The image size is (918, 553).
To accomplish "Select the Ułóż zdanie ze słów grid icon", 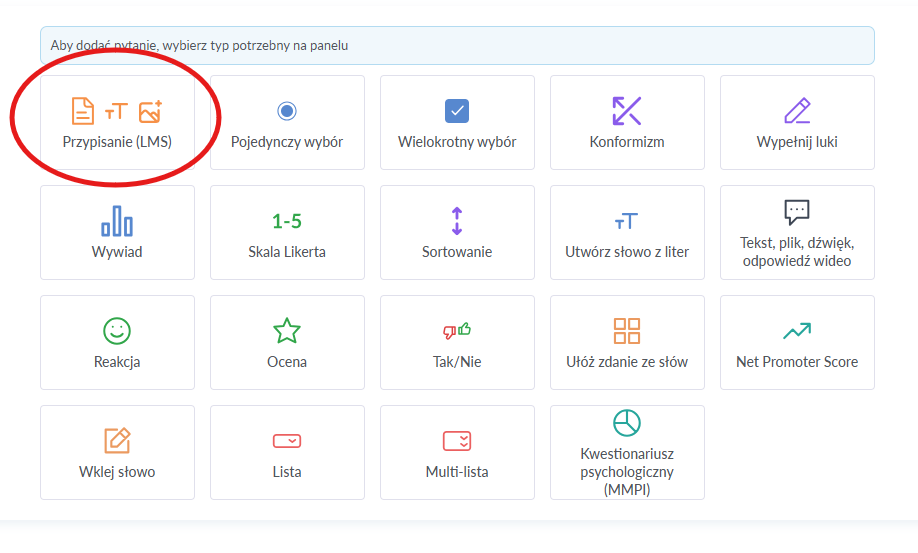I will 627,331.
